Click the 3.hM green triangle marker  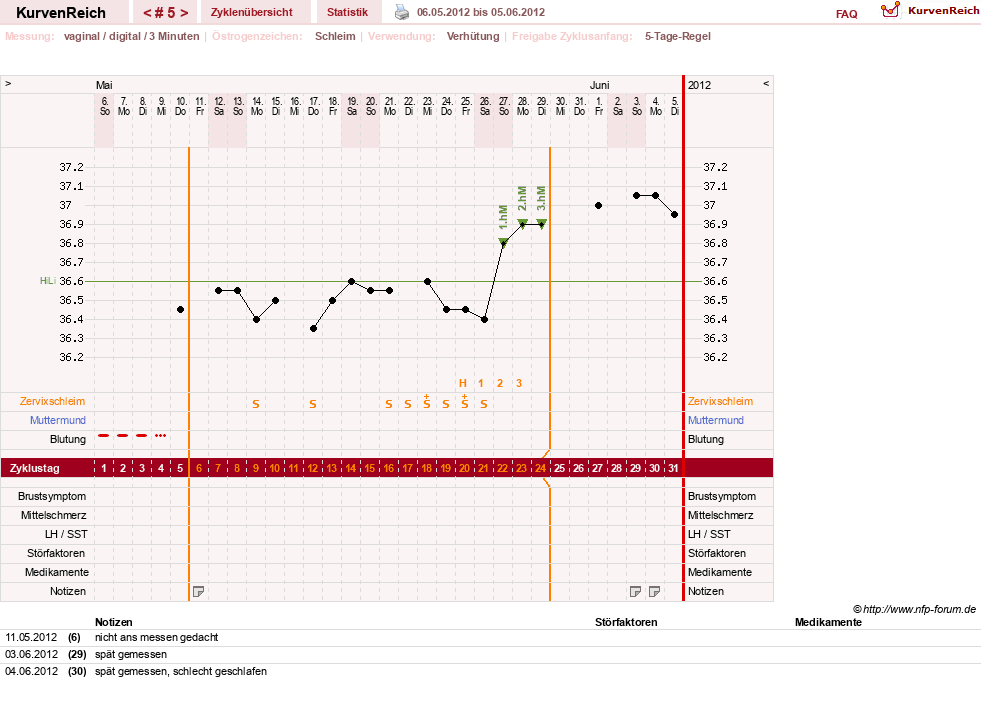click(542, 223)
